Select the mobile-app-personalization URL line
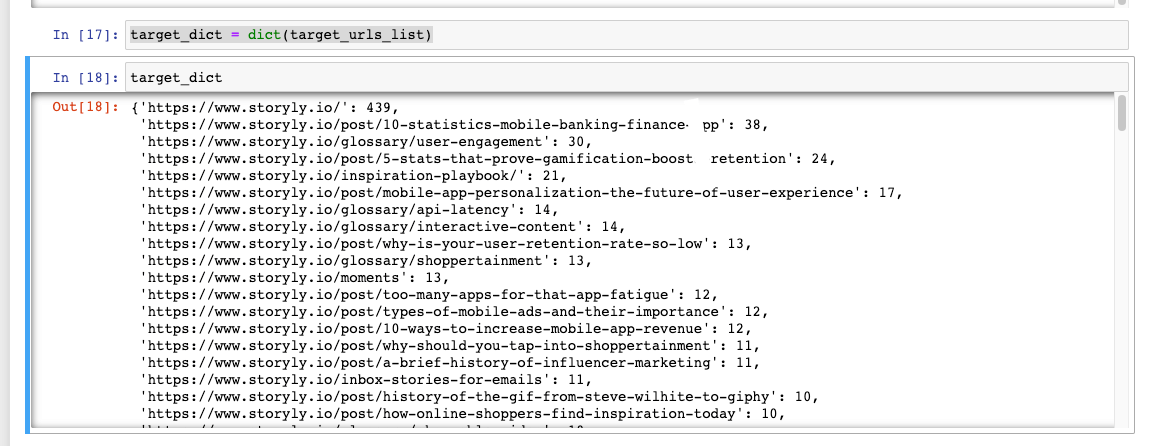The image size is (1149, 446). click(x=522, y=193)
